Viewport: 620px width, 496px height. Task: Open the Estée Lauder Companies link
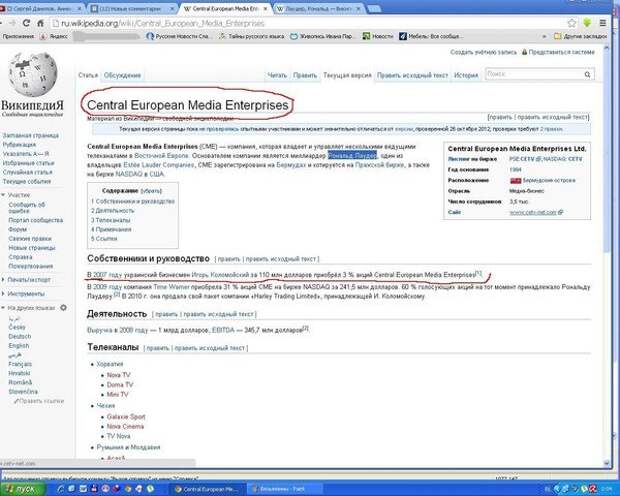tap(159, 165)
